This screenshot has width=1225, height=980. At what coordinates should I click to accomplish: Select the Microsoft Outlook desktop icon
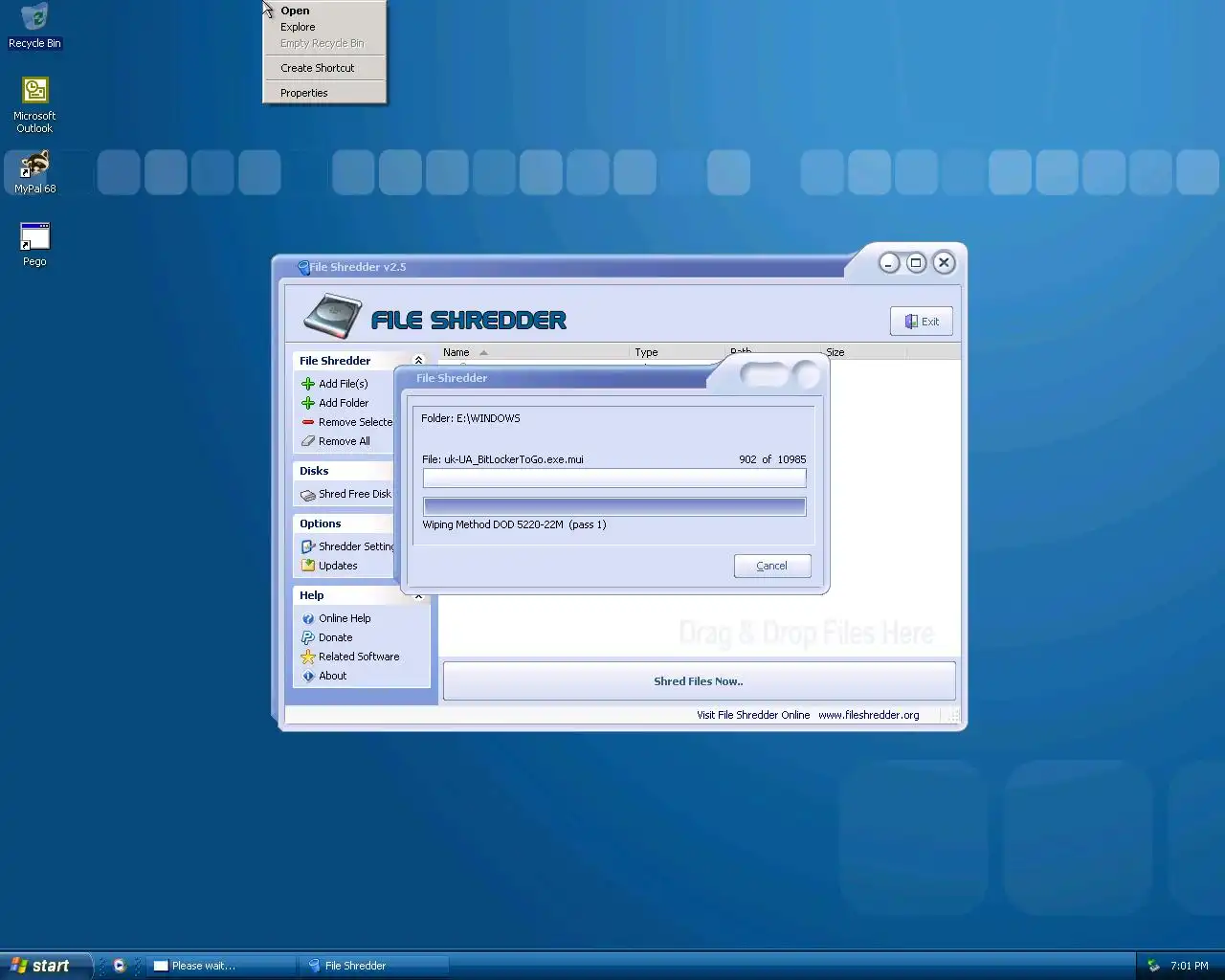point(34,105)
